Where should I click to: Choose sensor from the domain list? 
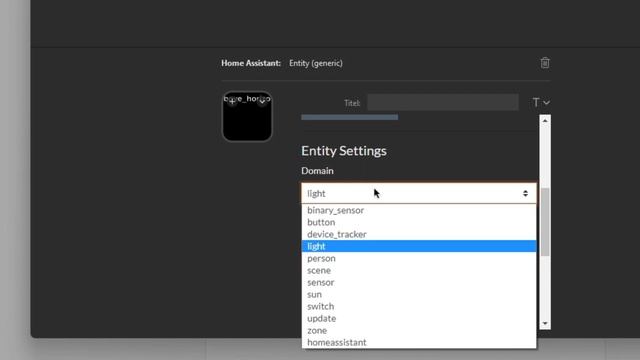(x=419, y=282)
